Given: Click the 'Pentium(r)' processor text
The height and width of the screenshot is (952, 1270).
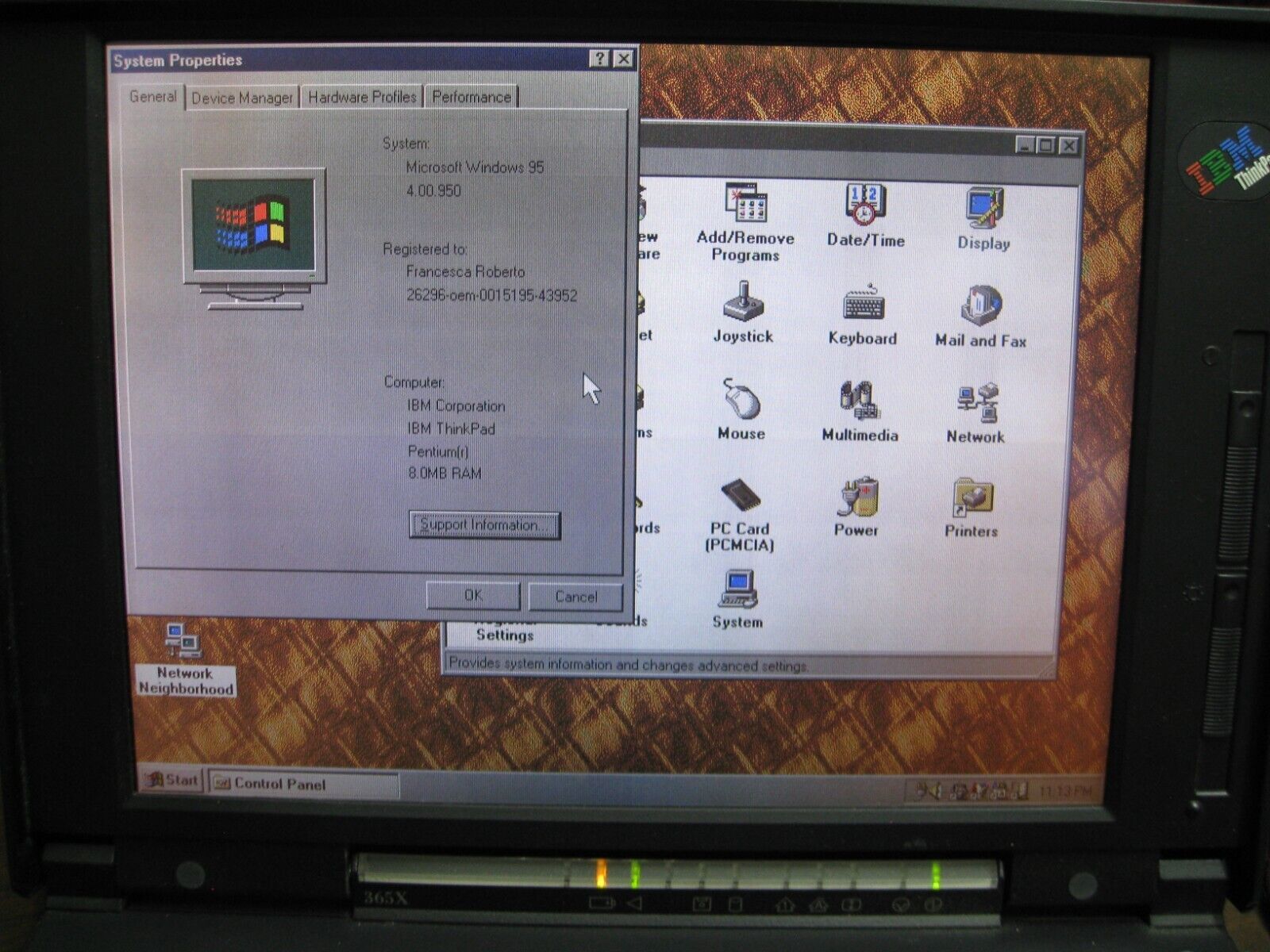Looking at the screenshot, I should pos(438,451).
